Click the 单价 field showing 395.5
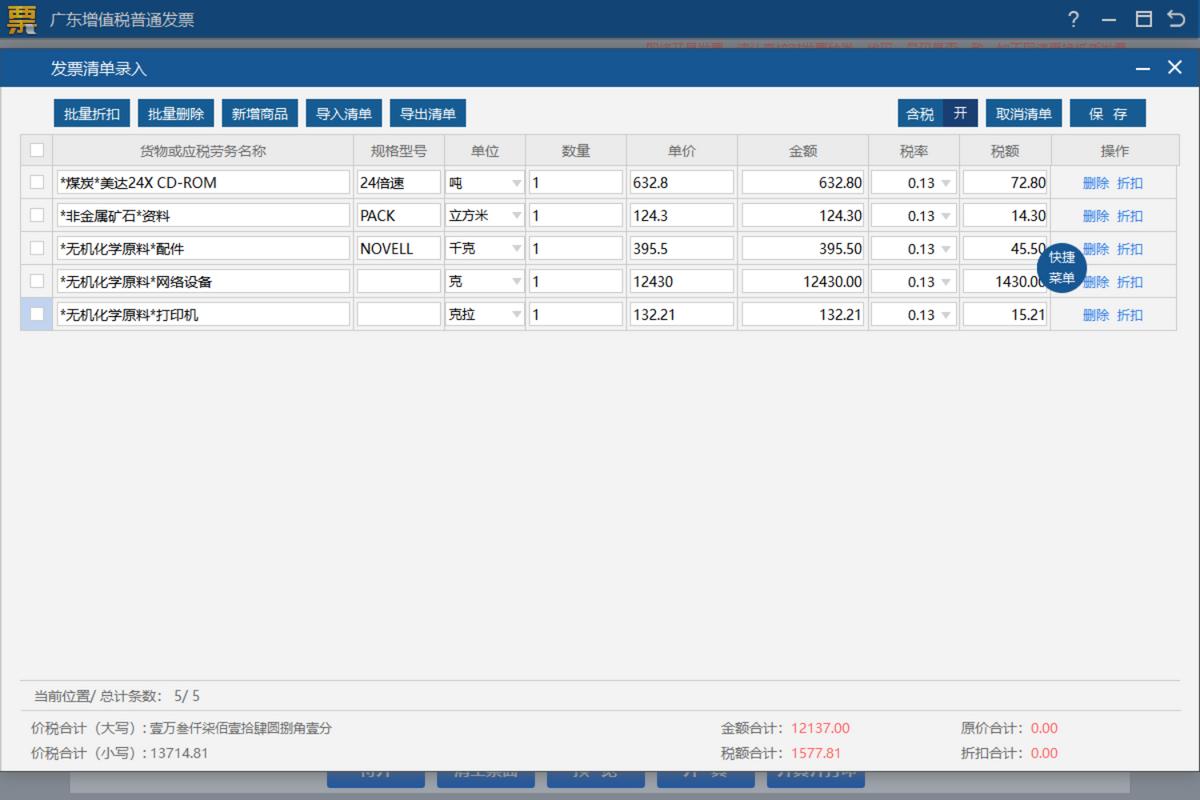The image size is (1200, 800). click(x=681, y=249)
